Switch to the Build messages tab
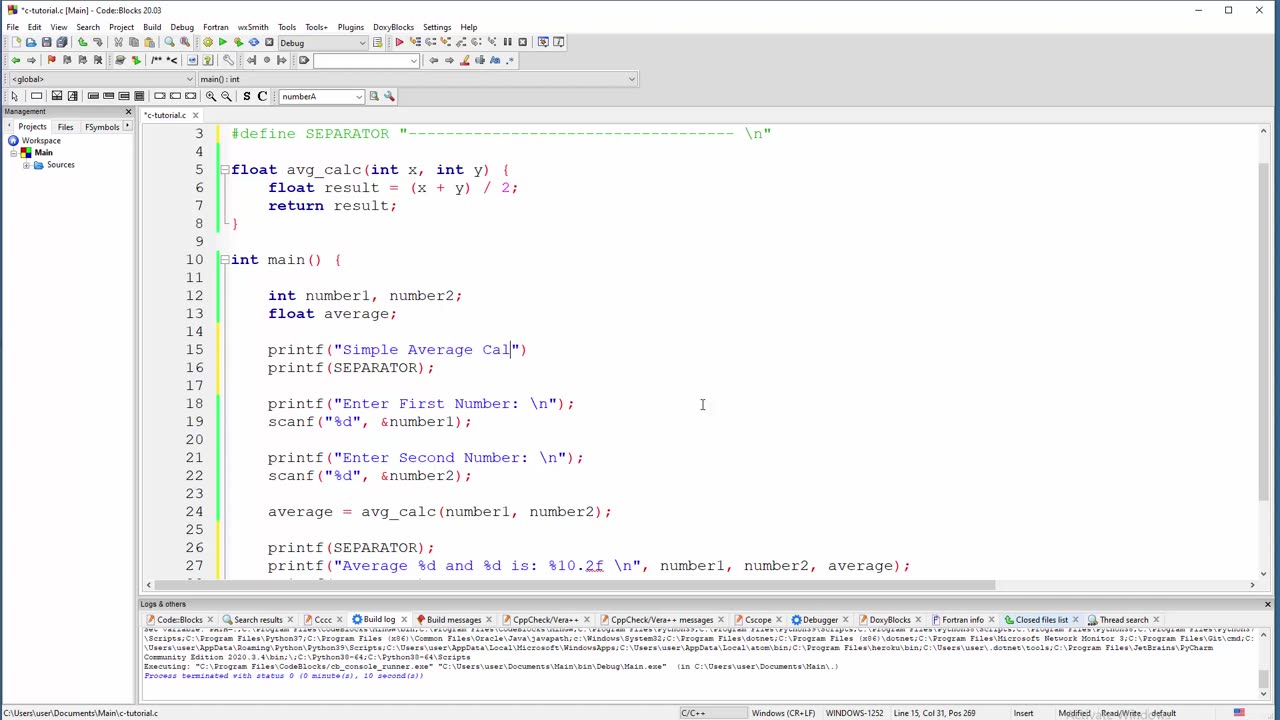1280x720 pixels. pyautogui.click(x=454, y=620)
